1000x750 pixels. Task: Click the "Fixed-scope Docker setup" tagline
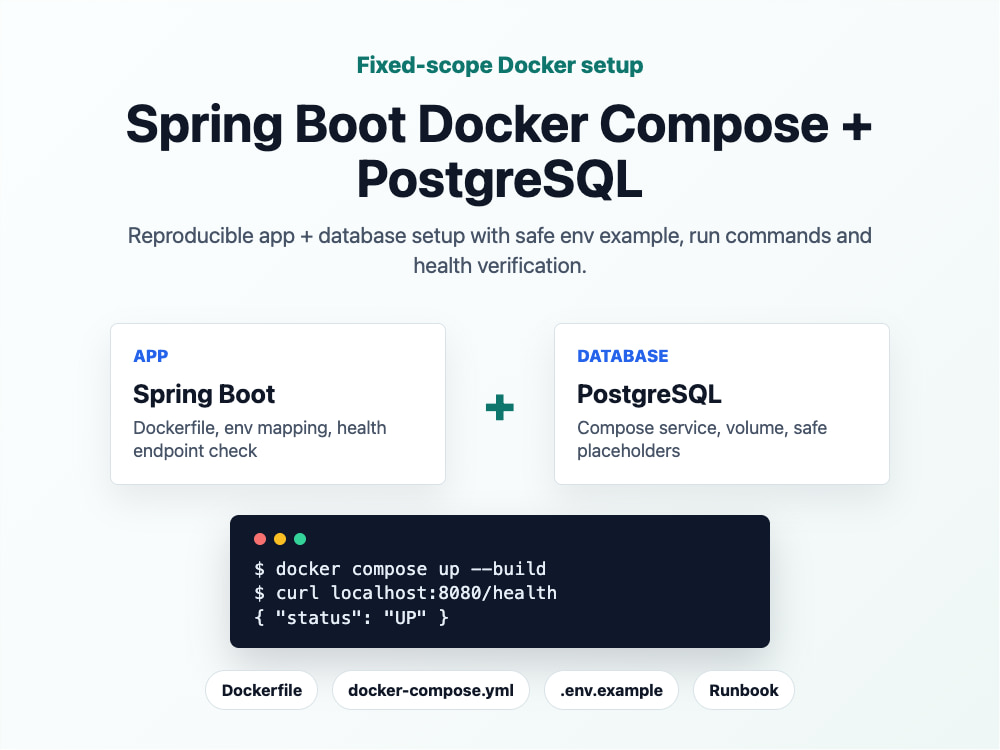(499, 65)
